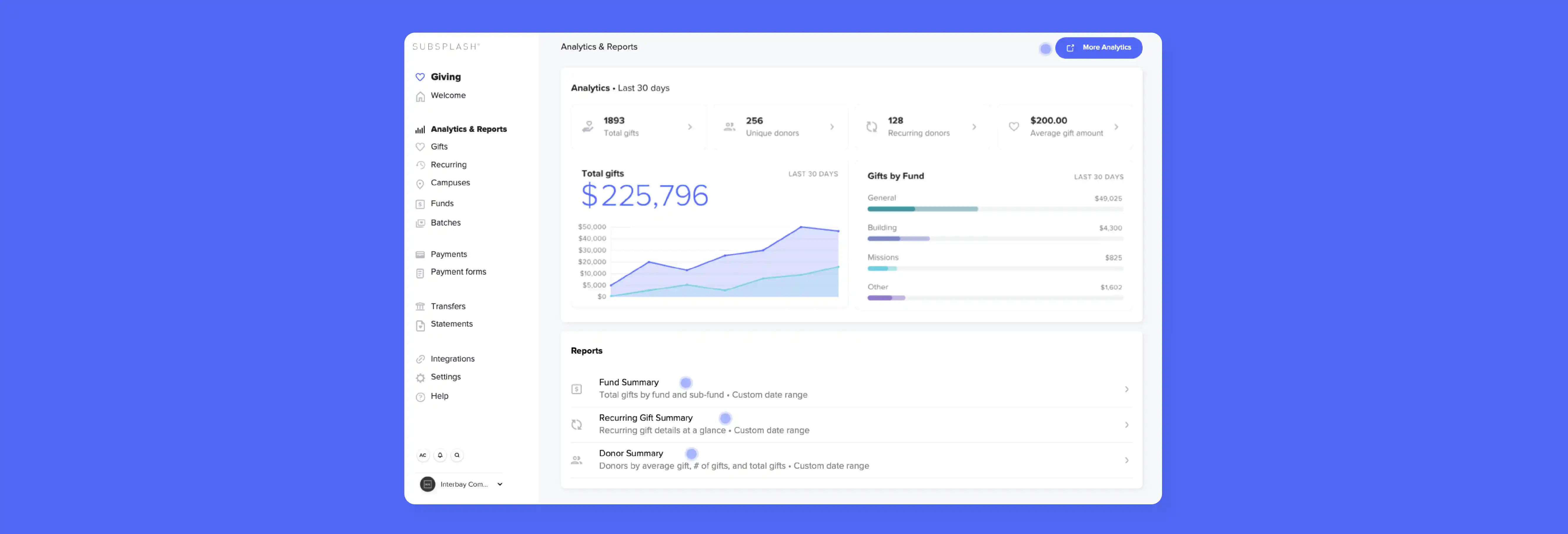Go to Batches in sidebar

446,223
